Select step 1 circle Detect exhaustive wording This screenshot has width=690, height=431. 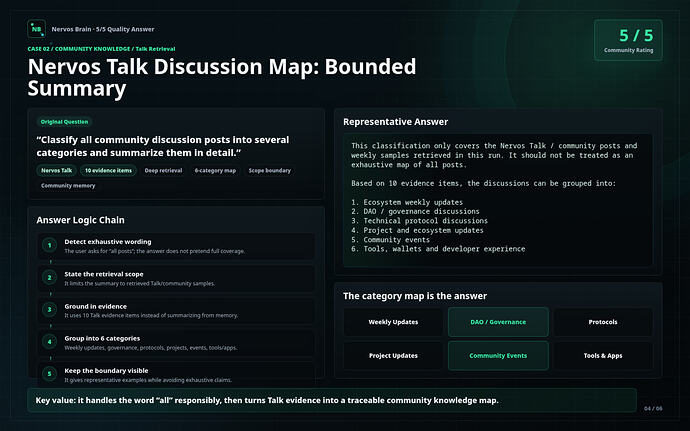49,245
